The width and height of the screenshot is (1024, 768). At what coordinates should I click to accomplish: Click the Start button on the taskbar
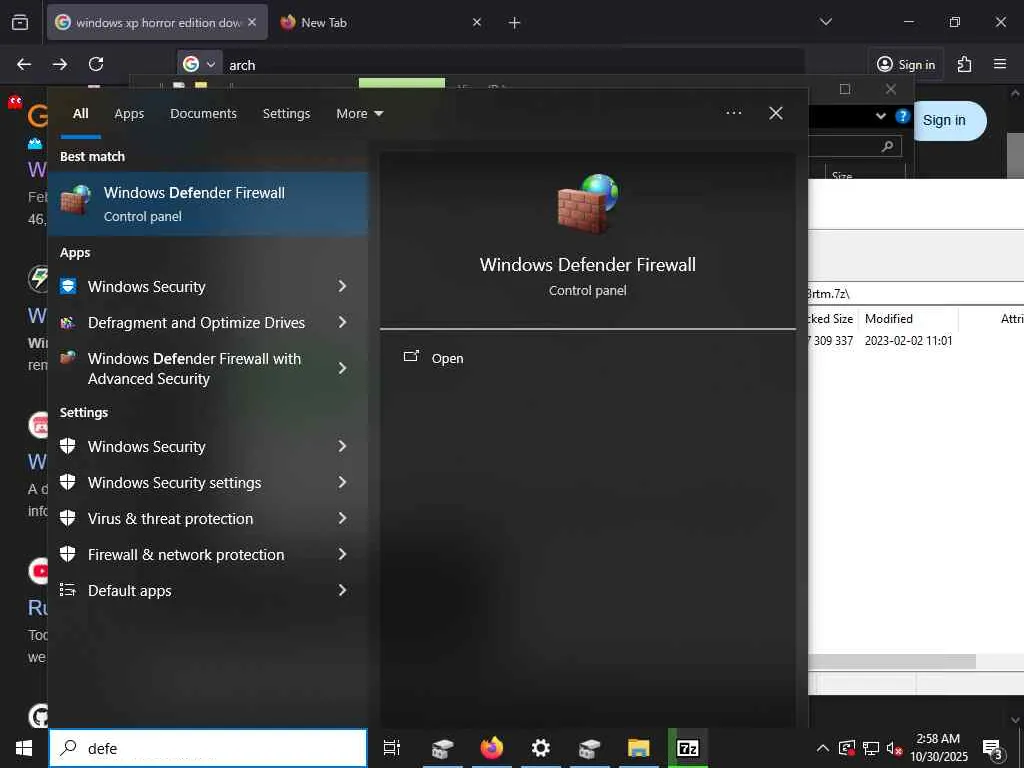[24, 748]
